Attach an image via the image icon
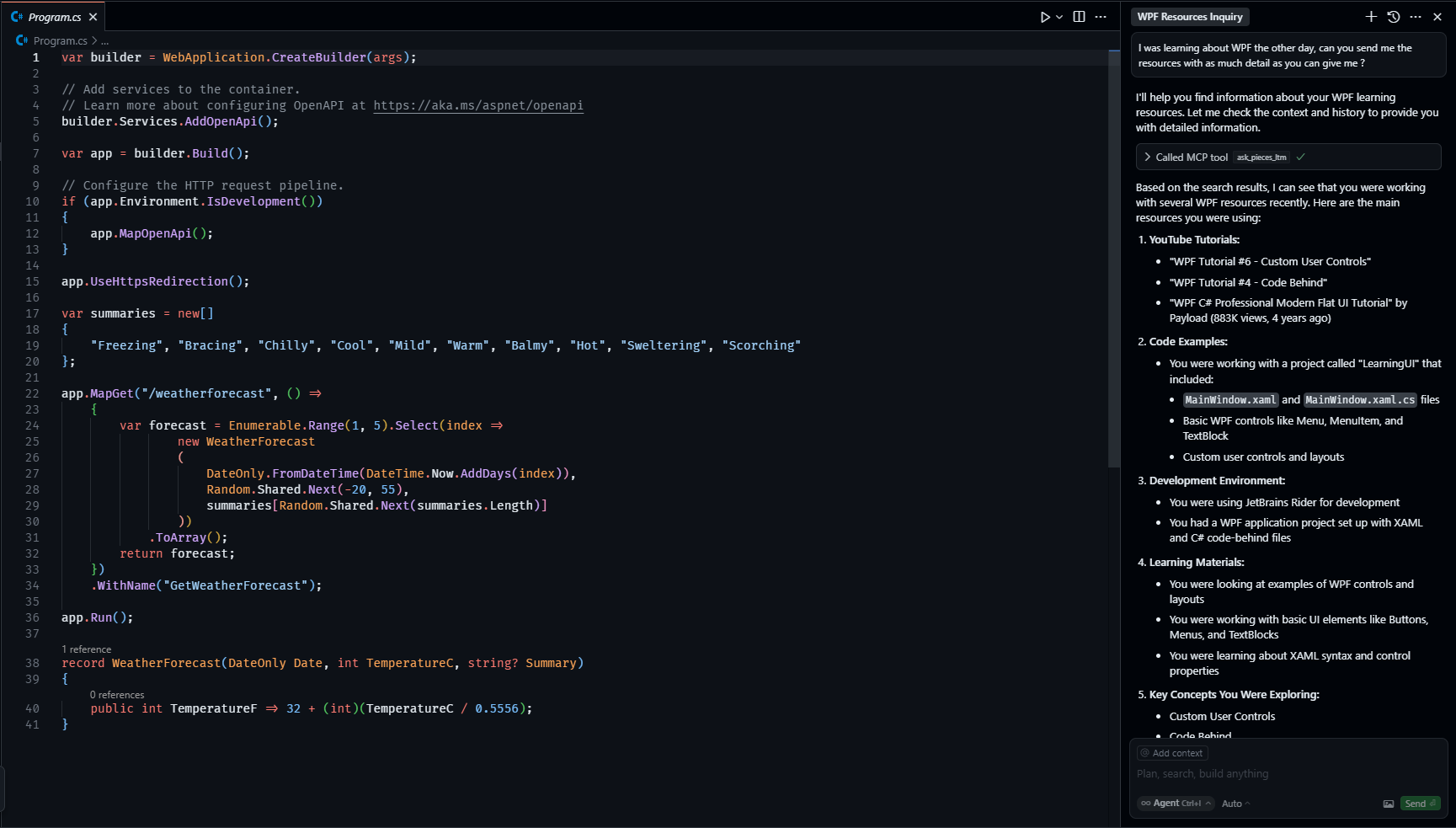The height and width of the screenshot is (828, 1456). [x=1388, y=804]
